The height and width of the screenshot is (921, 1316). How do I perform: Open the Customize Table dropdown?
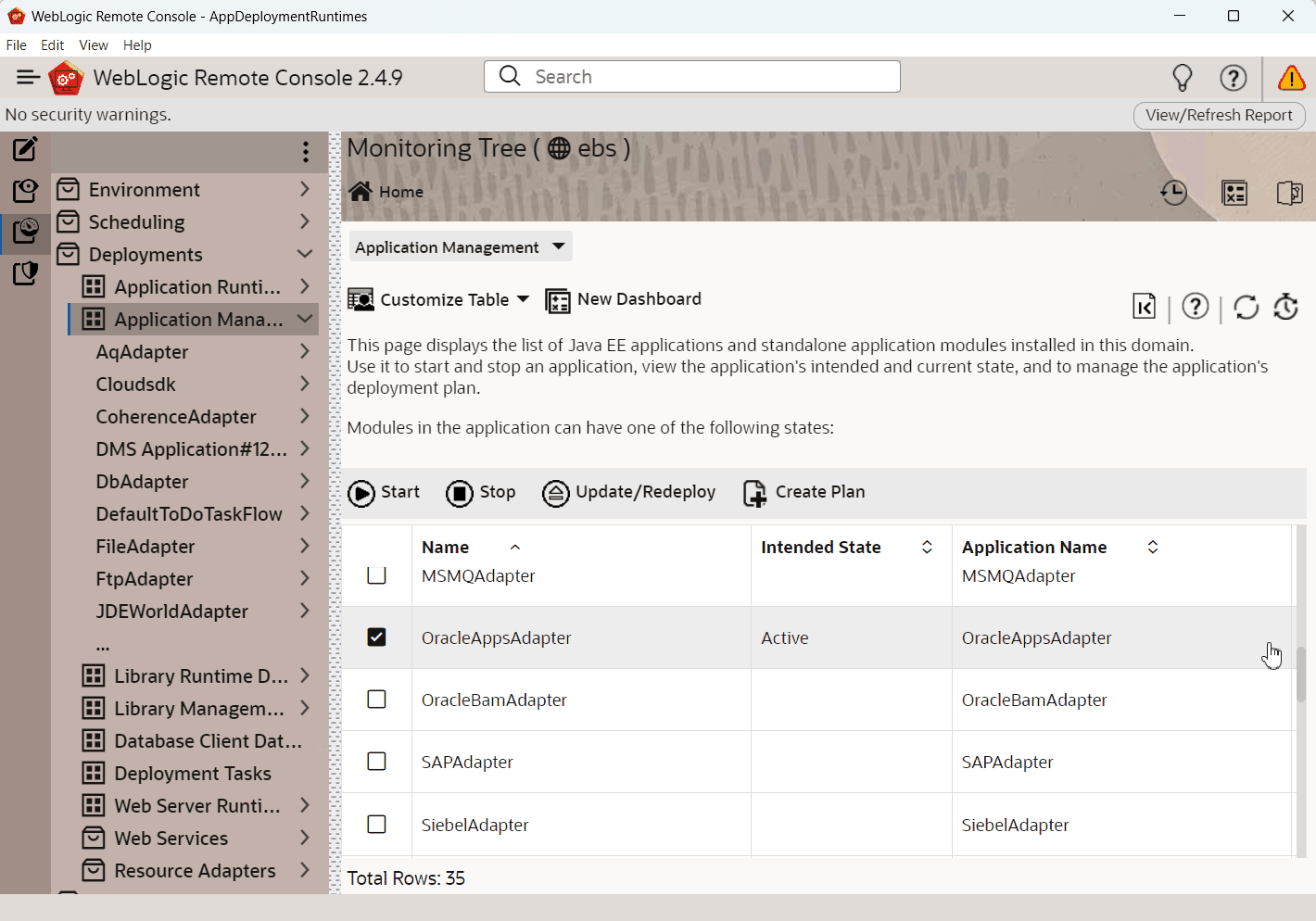point(438,299)
